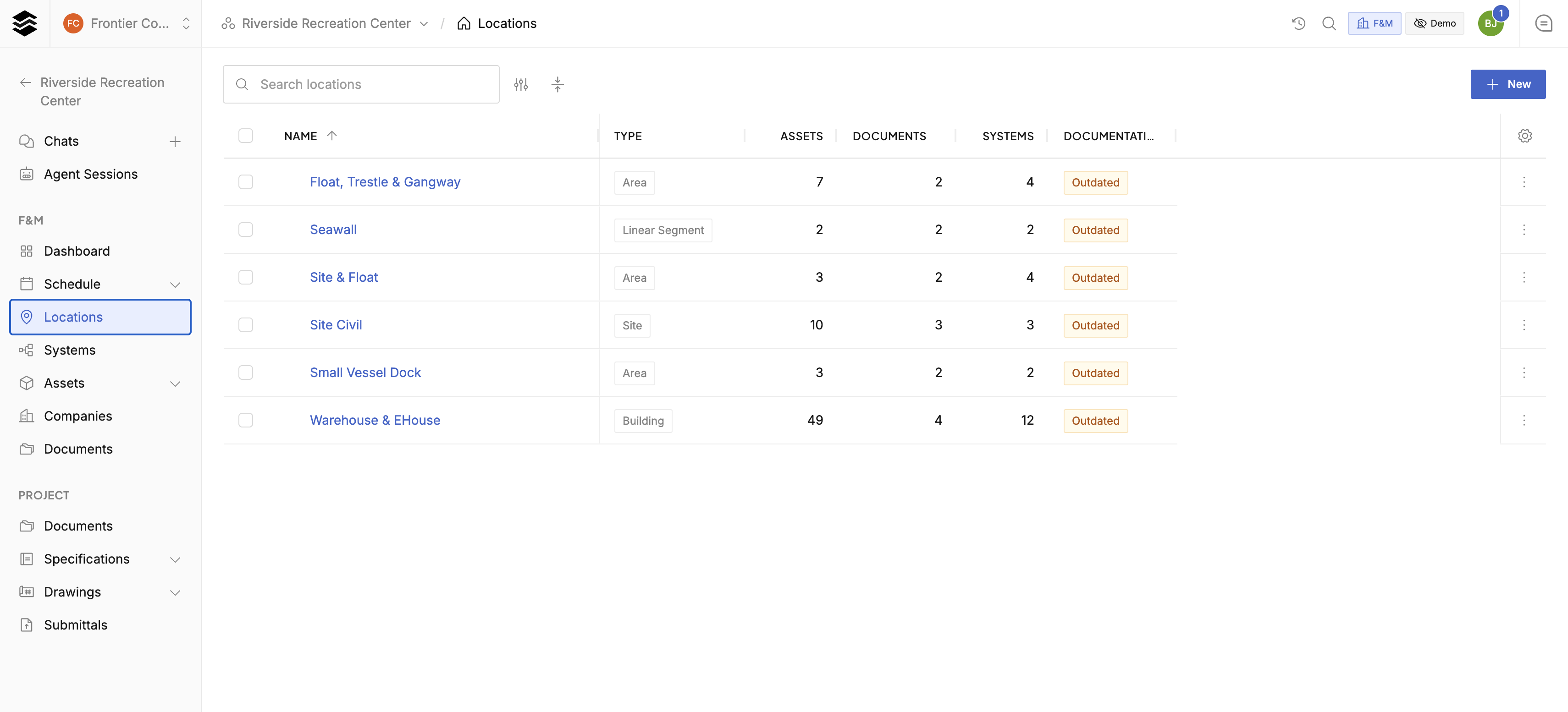Click the home icon in breadcrumb
1568x712 pixels.
(464, 23)
